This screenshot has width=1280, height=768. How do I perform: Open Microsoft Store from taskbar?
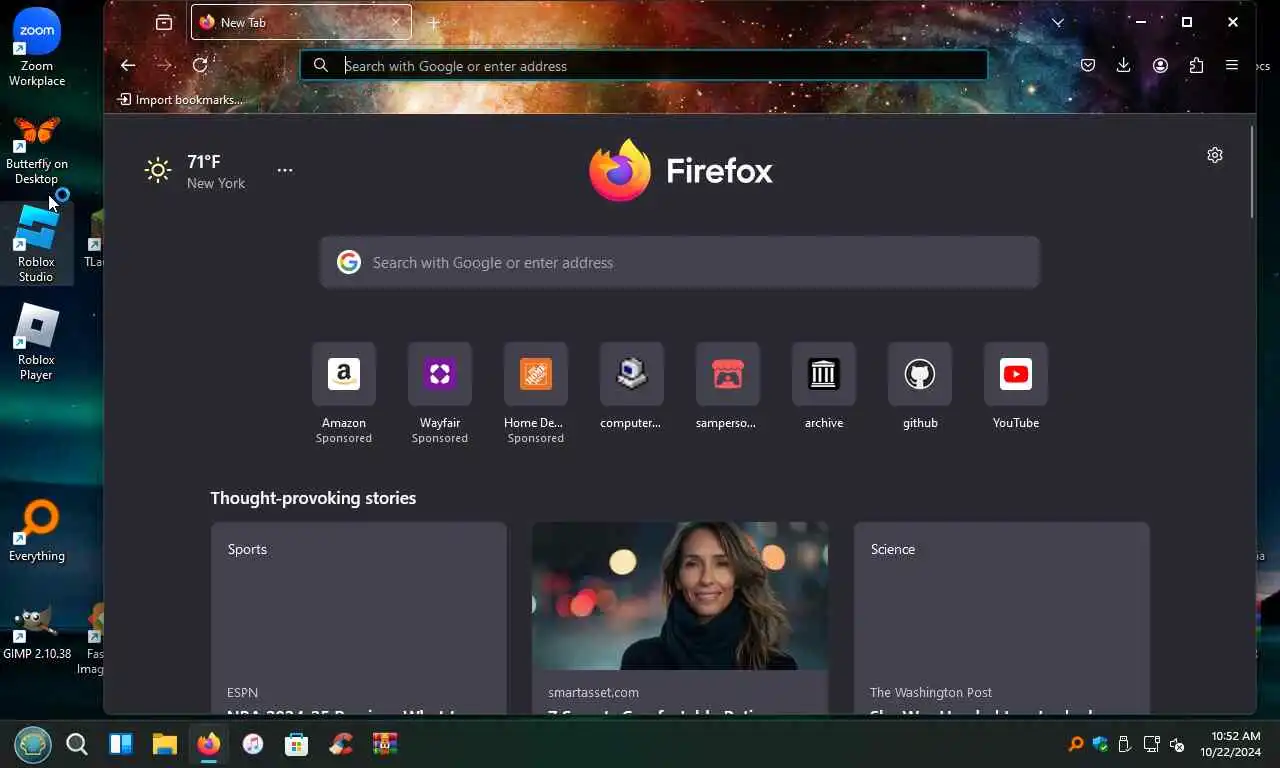click(297, 744)
